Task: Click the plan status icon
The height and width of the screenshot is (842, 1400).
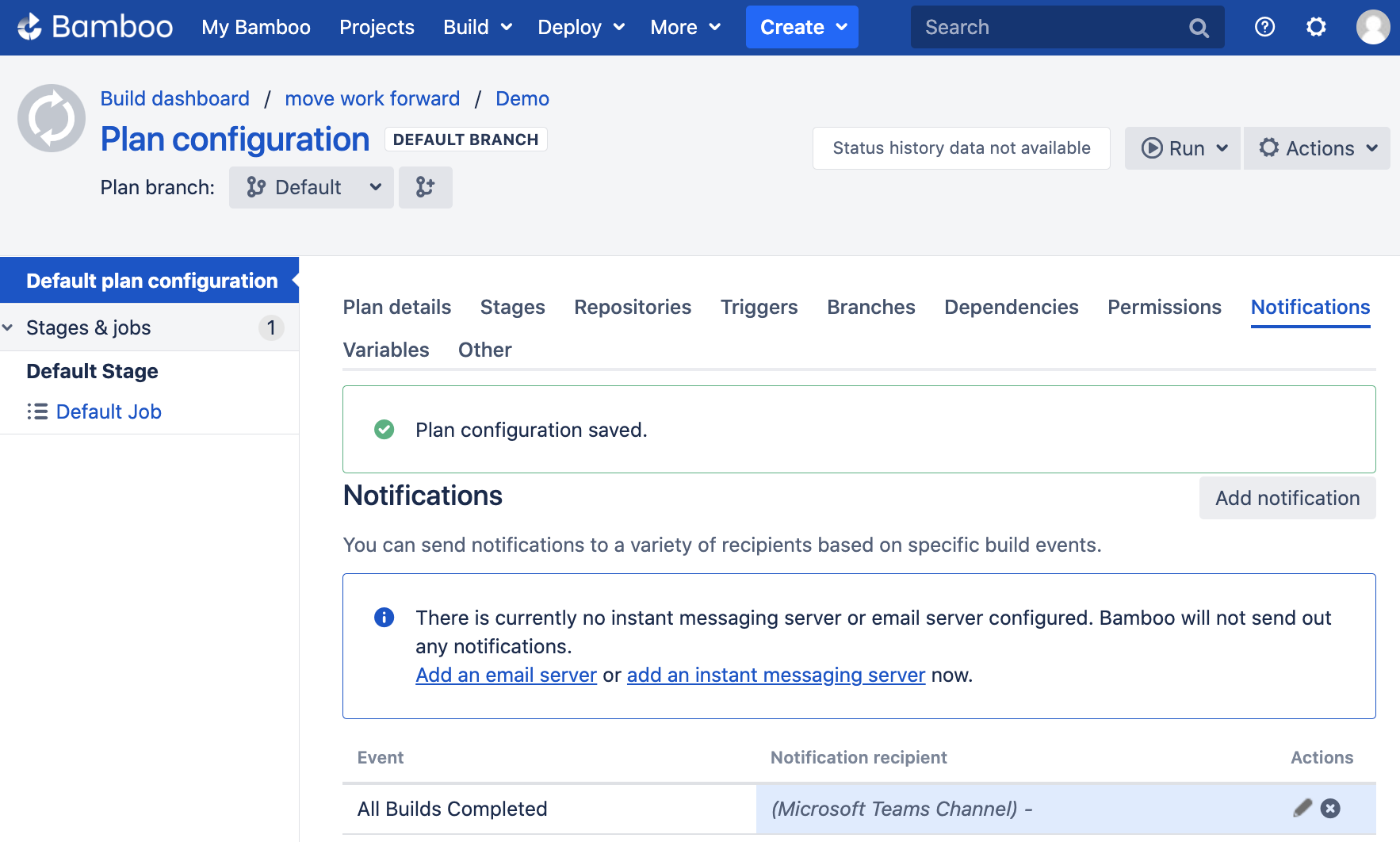Action: coord(52,118)
